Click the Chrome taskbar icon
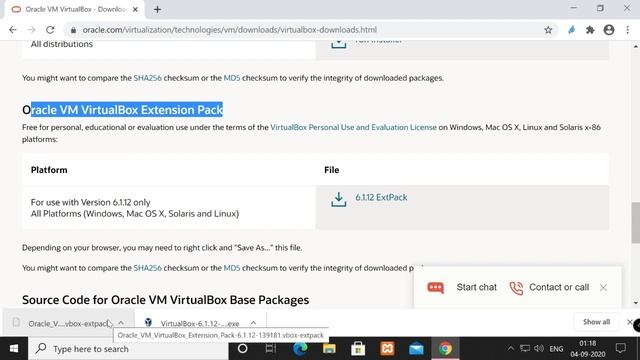 (445, 349)
